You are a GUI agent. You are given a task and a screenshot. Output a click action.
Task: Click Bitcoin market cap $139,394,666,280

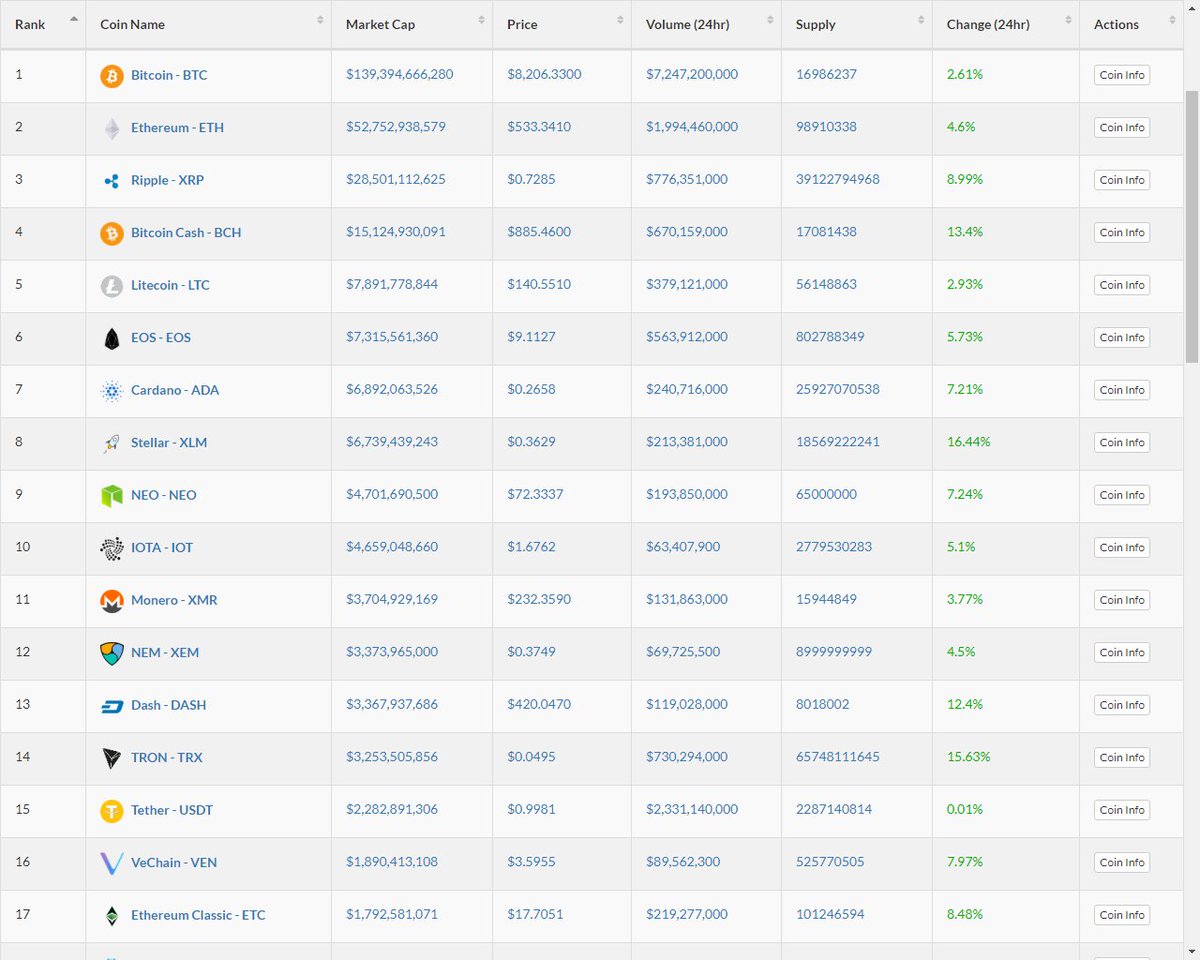pos(399,75)
